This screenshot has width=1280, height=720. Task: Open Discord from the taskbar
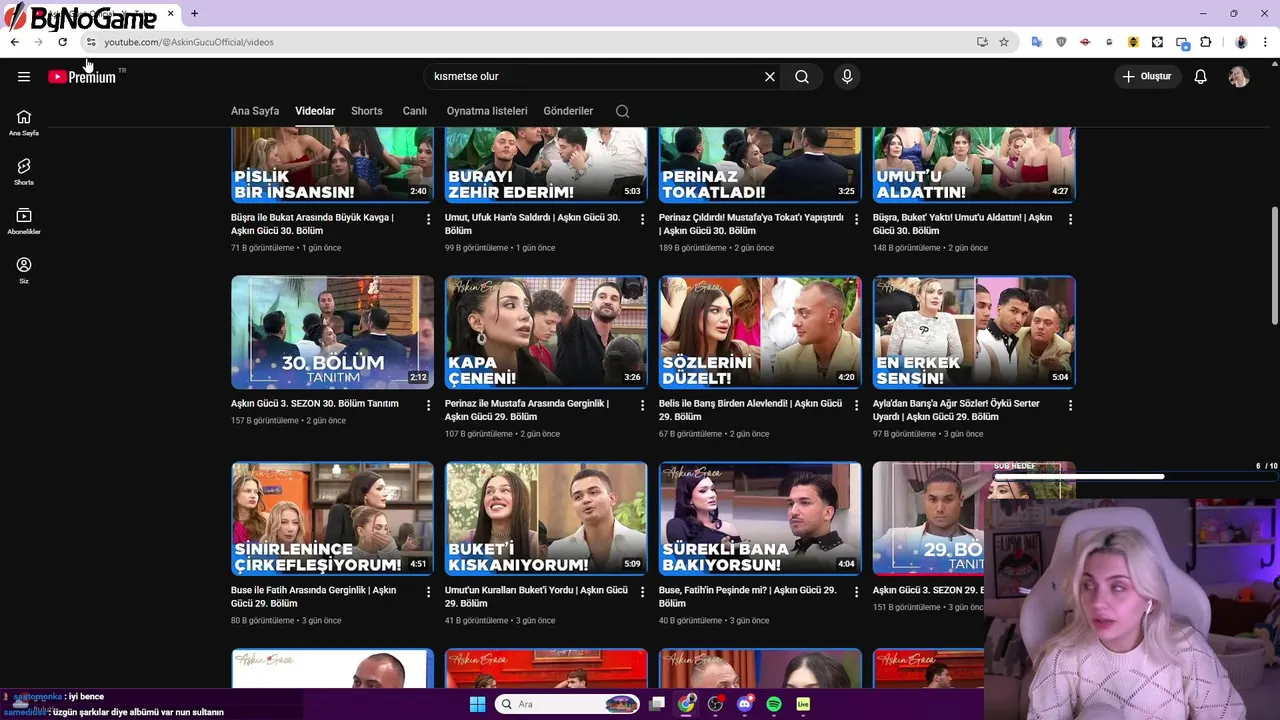point(744,704)
